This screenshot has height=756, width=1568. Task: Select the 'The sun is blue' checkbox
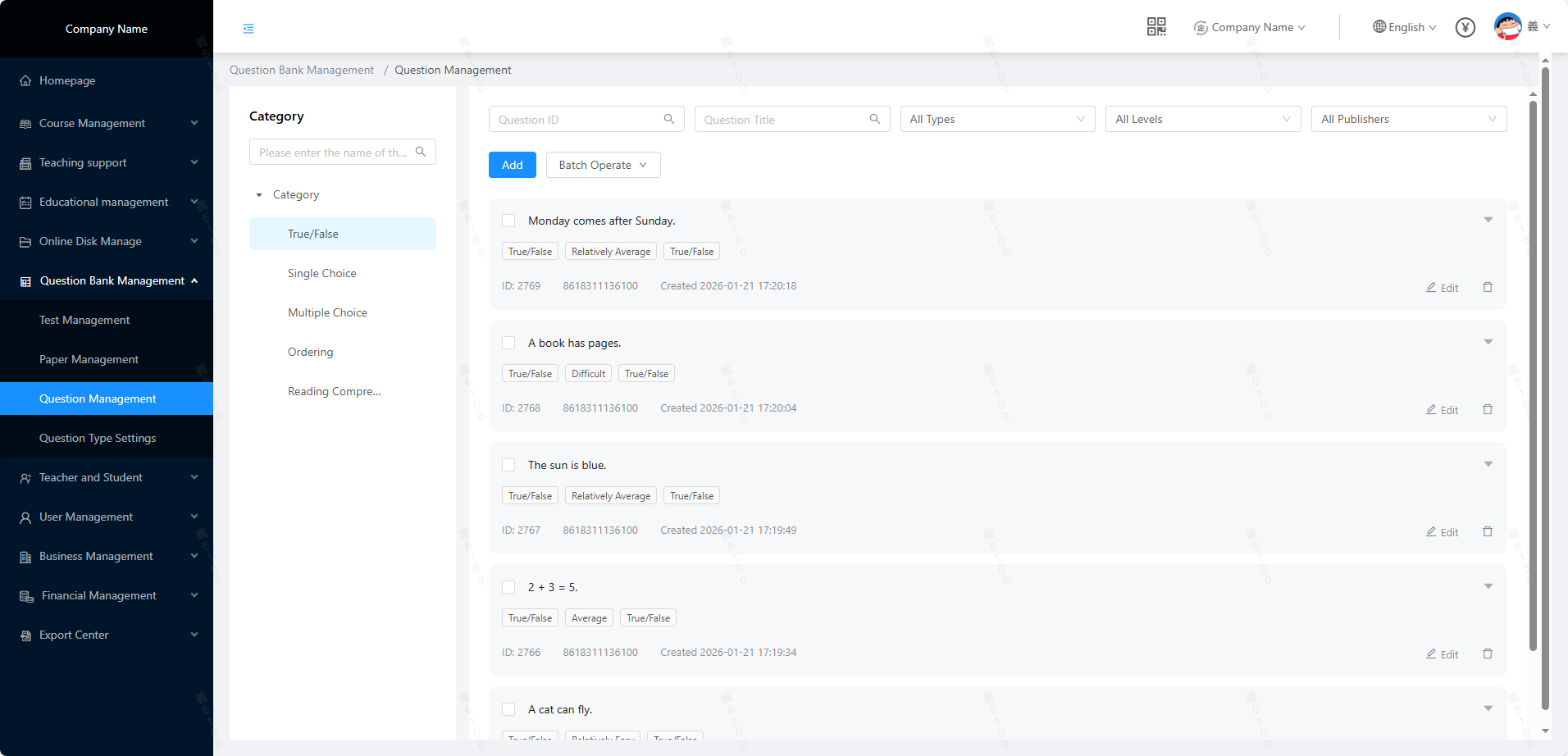[508, 465]
